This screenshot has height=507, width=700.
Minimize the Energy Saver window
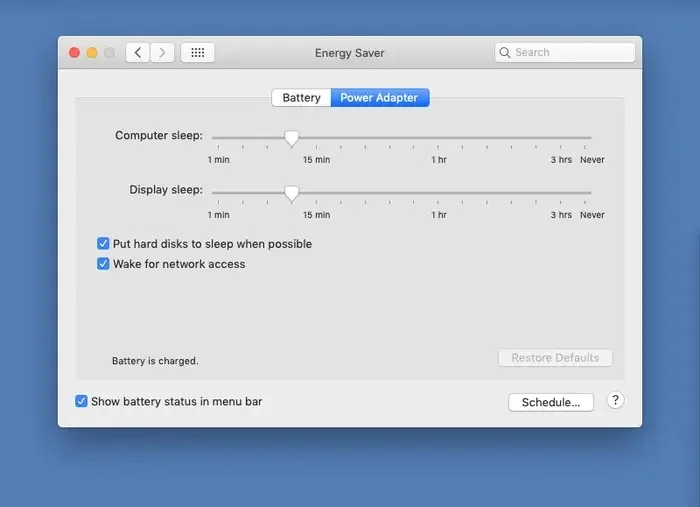coord(92,52)
